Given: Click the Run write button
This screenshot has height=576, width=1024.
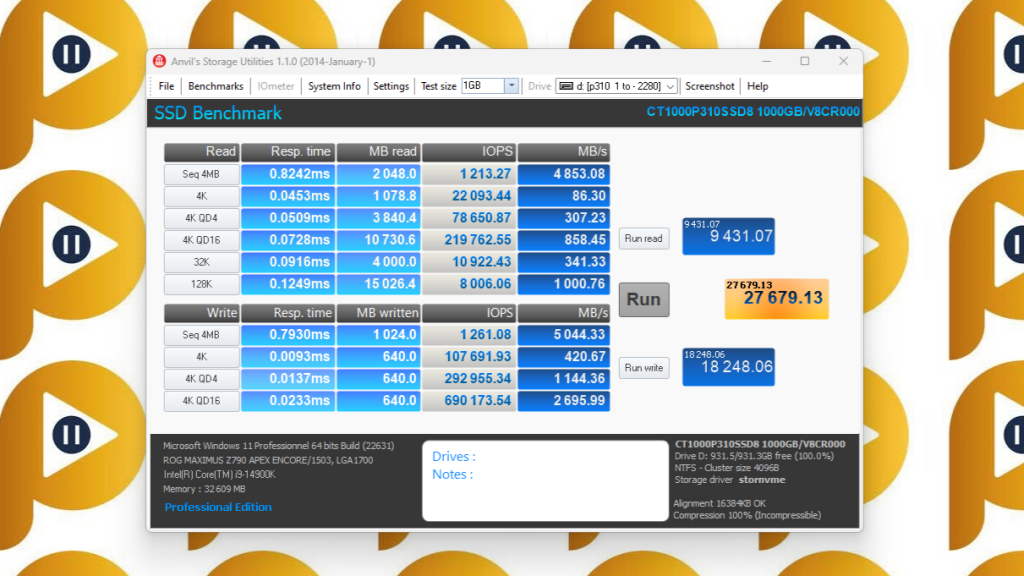Looking at the screenshot, I should coord(643,368).
